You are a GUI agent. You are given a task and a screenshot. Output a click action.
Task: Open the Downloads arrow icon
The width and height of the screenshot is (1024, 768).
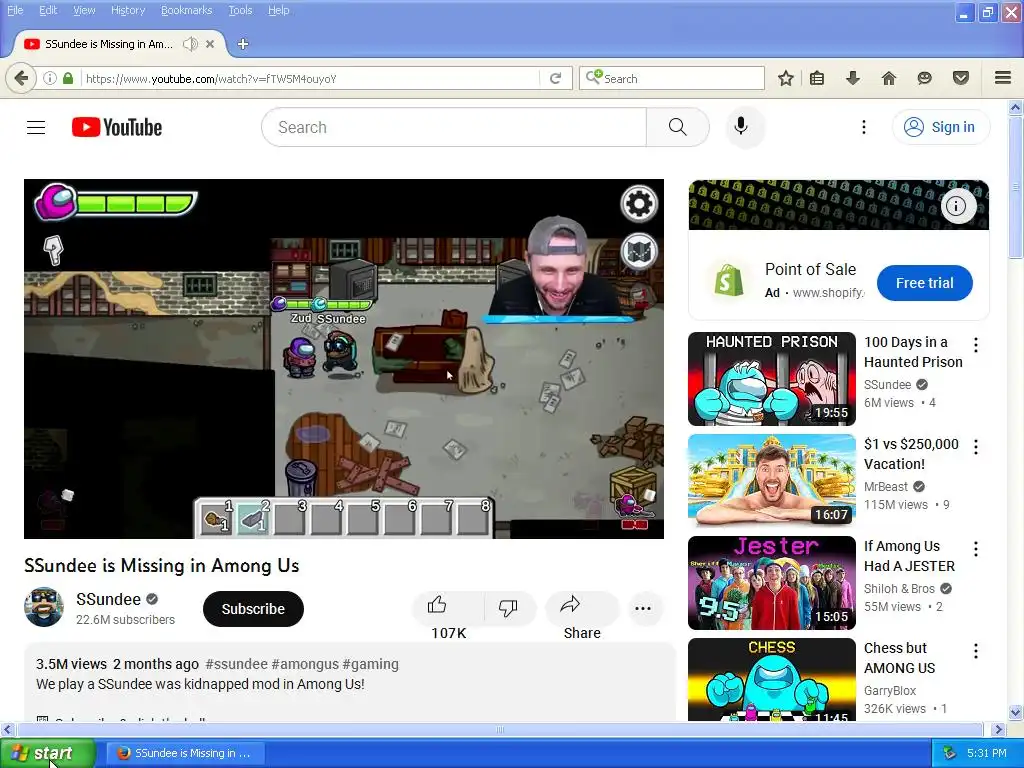pyautogui.click(x=853, y=78)
